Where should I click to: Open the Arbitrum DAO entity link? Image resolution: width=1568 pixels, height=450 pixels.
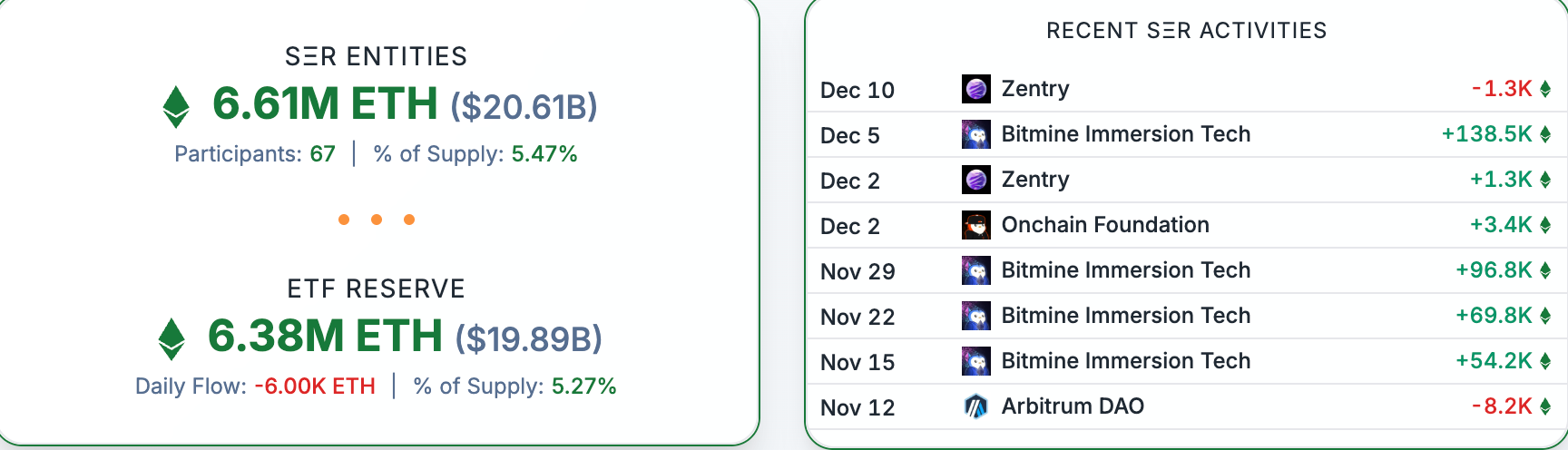click(x=1073, y=406)
